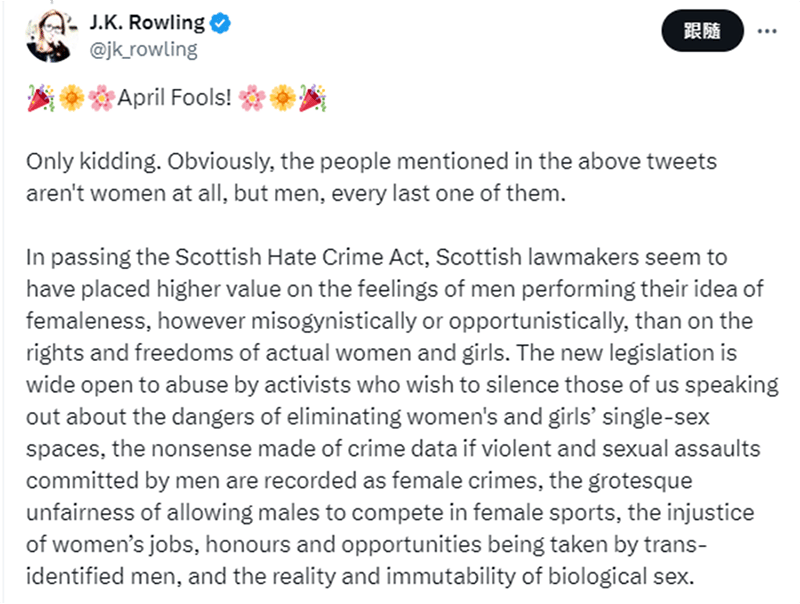The height and width of the screenshot is (604, 800).
Task: Click the sunflower emoji after April Fools
Action: [x=282, y=99]
